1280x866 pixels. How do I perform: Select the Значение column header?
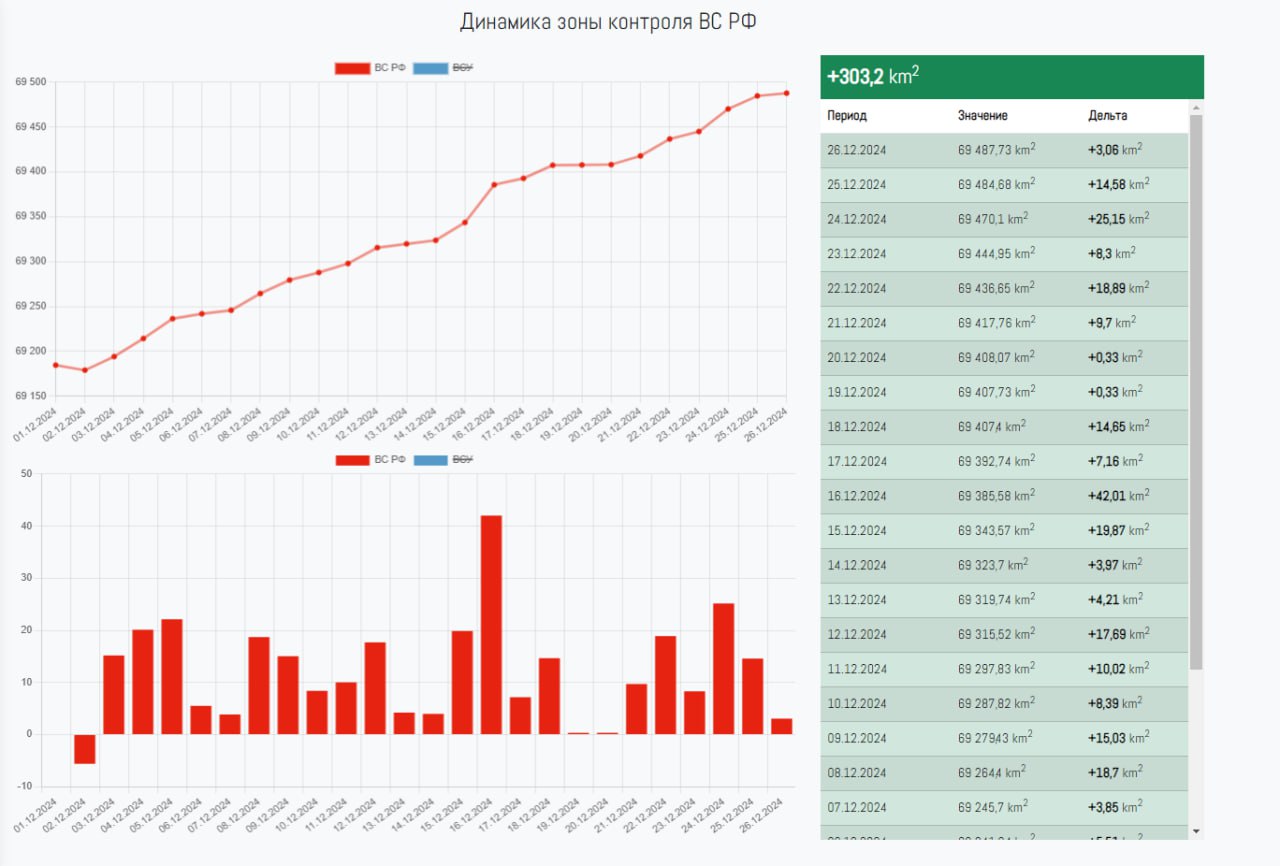(982, 116)
